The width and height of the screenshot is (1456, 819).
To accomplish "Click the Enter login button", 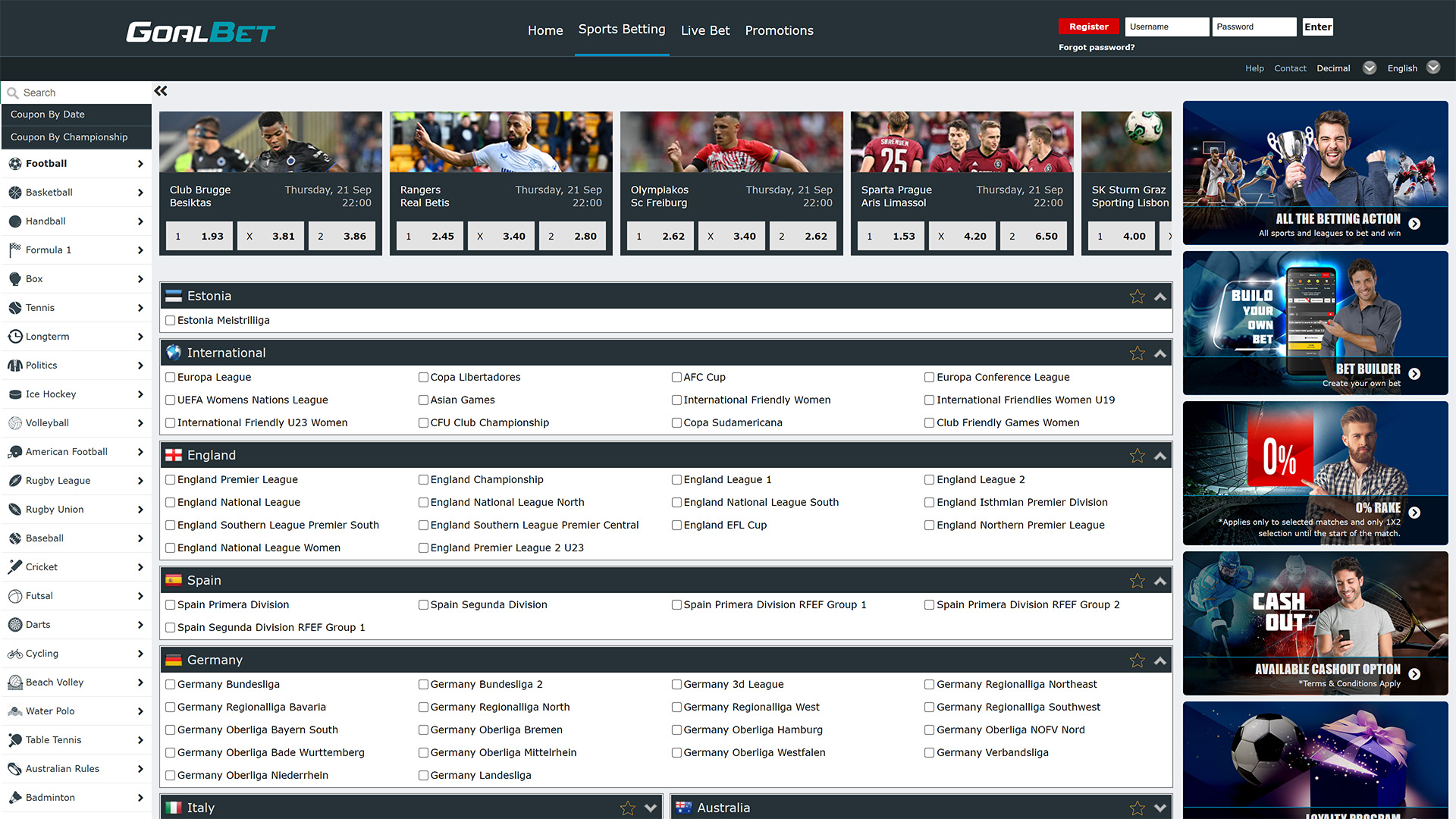I will coord(1318,27).
